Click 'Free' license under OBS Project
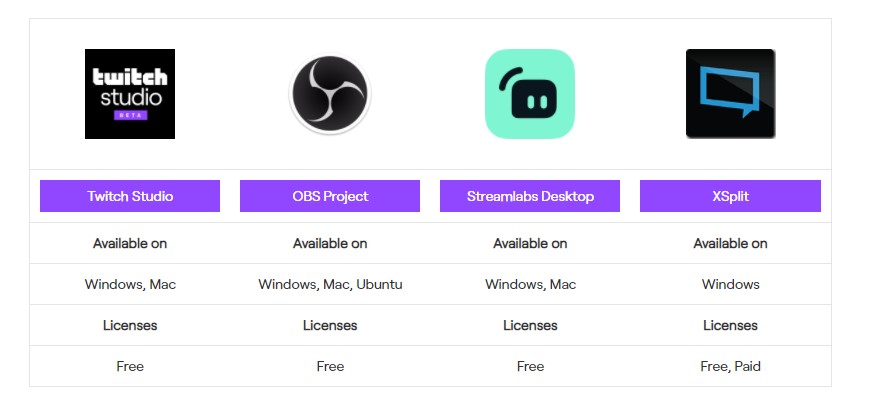The width and height of the screenshot is (869, 406). click(330, 366)
